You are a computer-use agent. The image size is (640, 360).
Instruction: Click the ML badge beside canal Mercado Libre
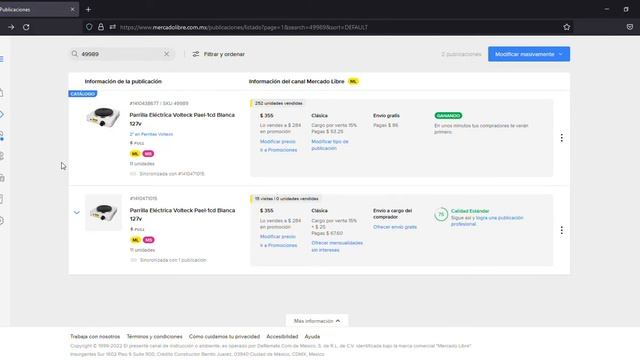pyautogui.click(x=353, y=81)
